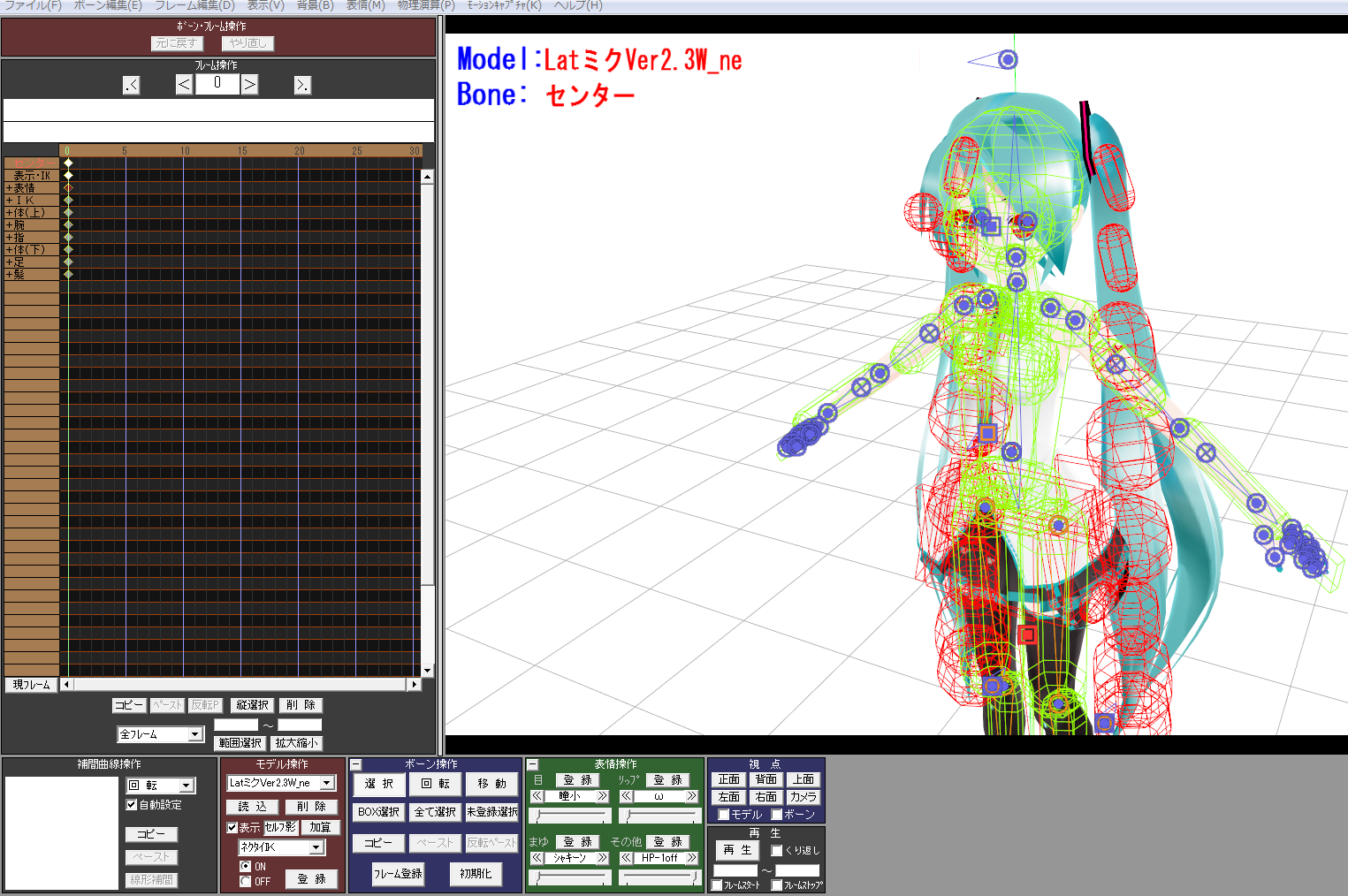This screenshot has height=896, width=1348.
Task: Click the 範囲選択 button
Action: [240, 743]
